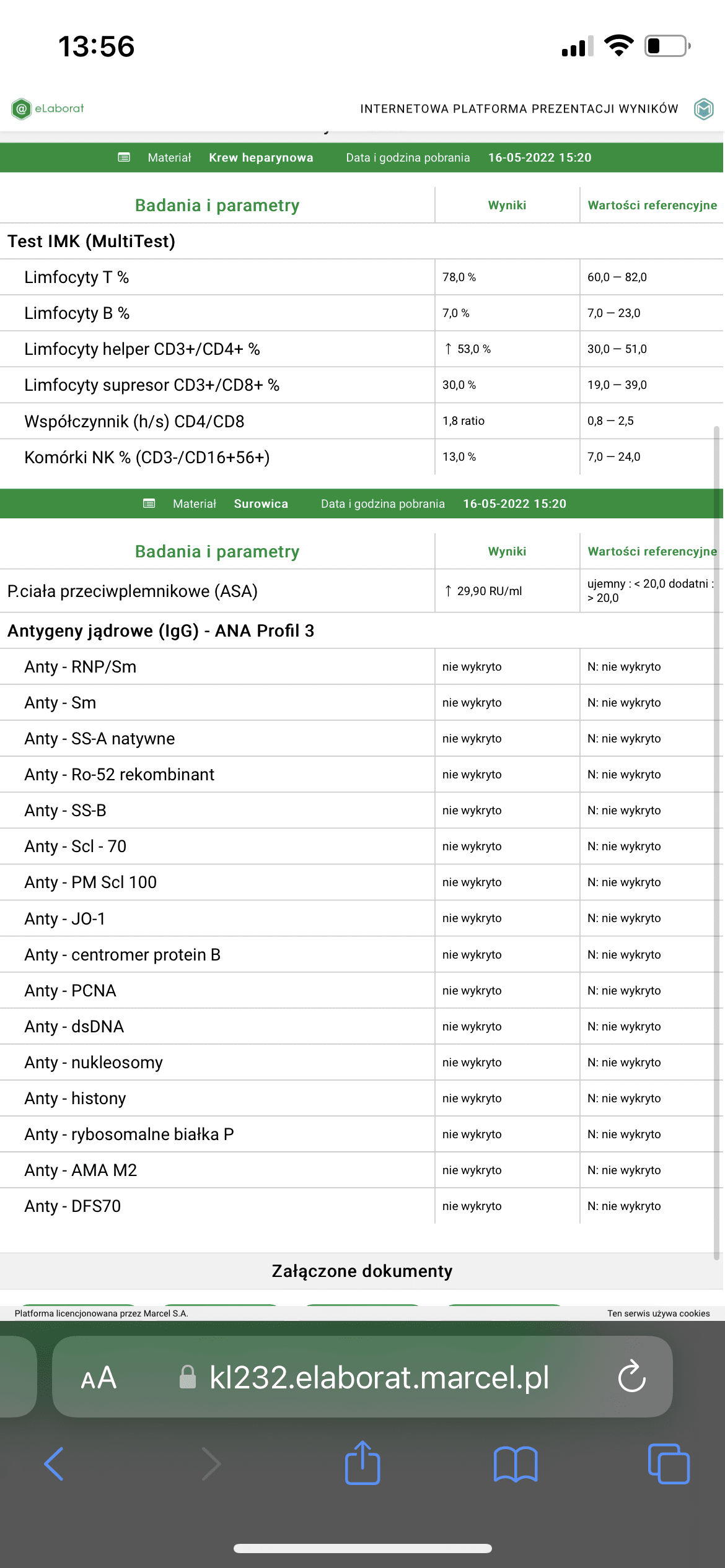
Task: Tap the Załączone dokumenty section header
Action: (362, 1271)
